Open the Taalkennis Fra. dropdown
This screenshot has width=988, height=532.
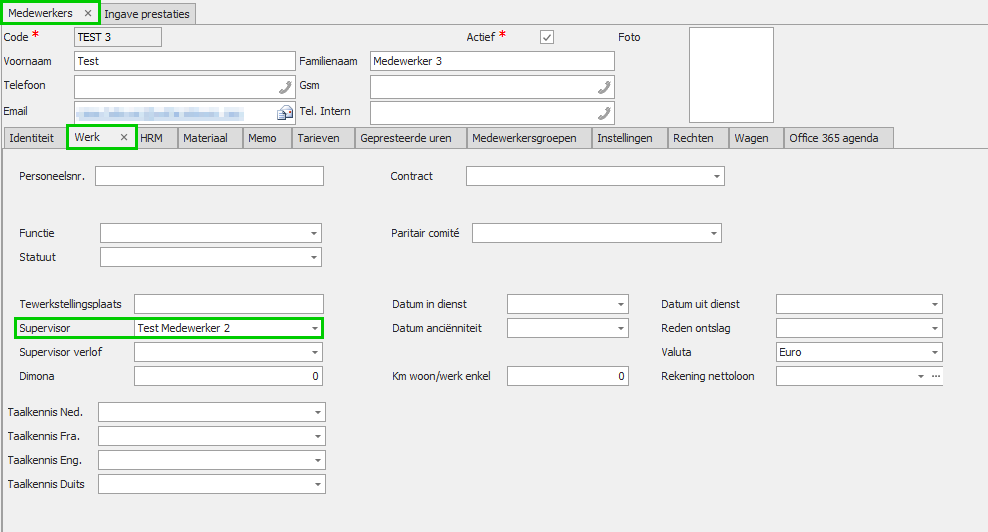point(318,436)
